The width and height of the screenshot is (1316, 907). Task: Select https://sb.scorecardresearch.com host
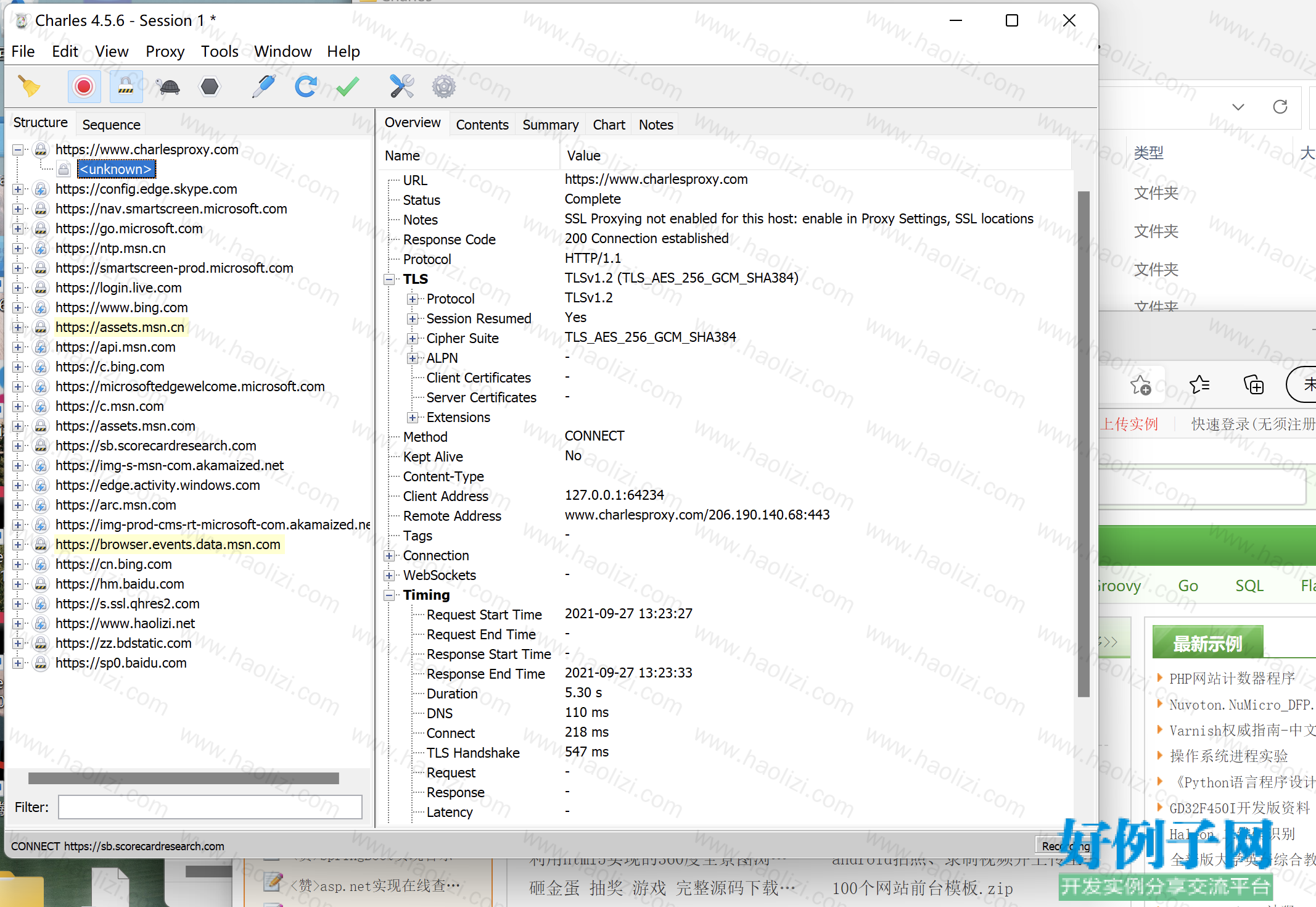click(155, 445)
